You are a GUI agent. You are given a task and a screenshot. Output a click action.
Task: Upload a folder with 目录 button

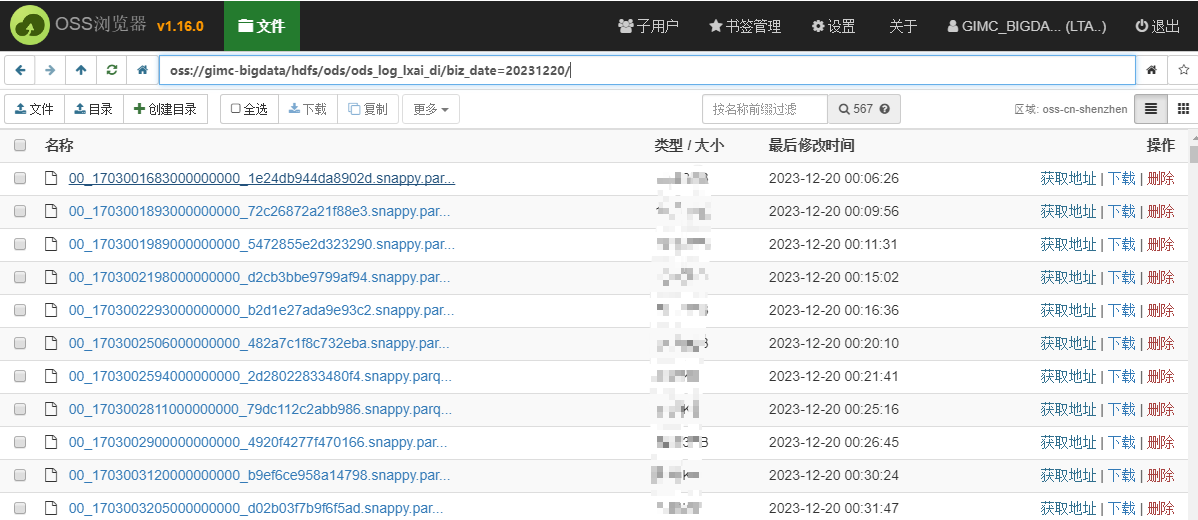[x=93, y=109]
